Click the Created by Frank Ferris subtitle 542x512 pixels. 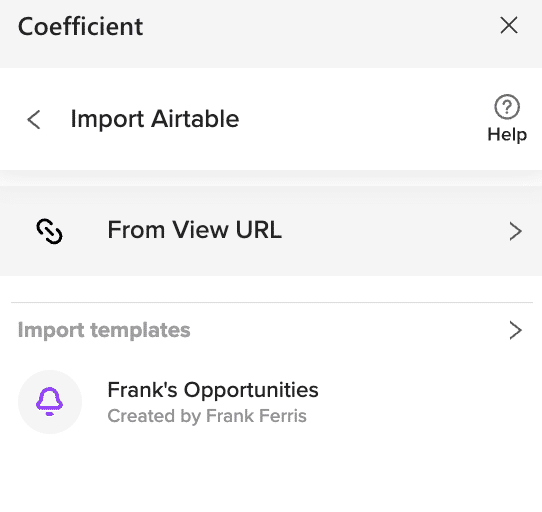pos(207,416)
